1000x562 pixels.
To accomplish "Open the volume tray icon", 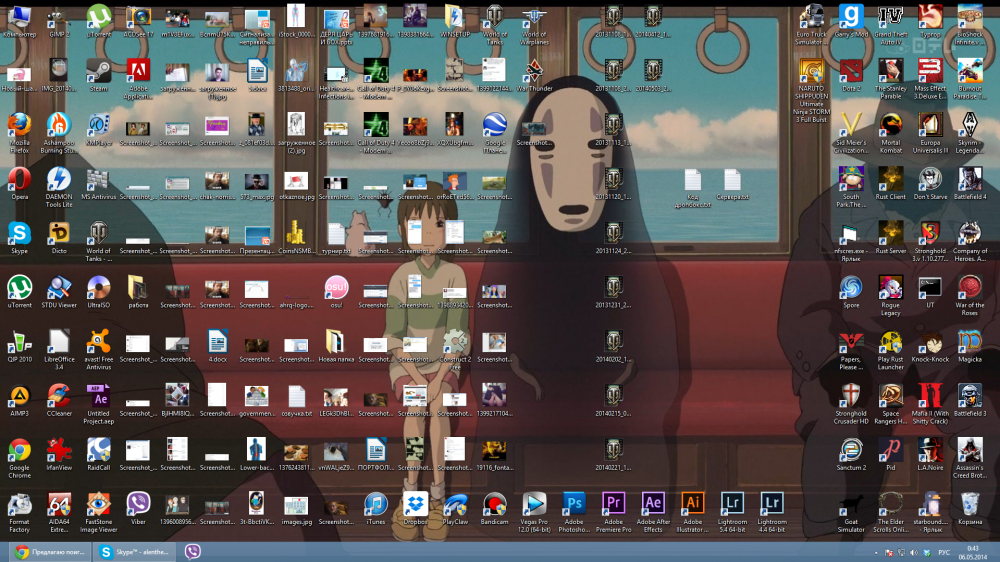I will [913, 552].
